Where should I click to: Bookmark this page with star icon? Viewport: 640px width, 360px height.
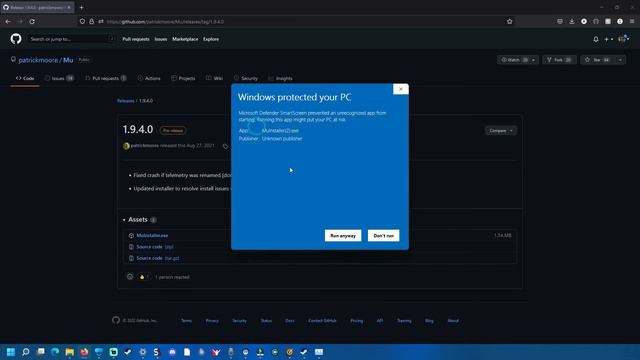pyautogui.click(x=509, y=22)
